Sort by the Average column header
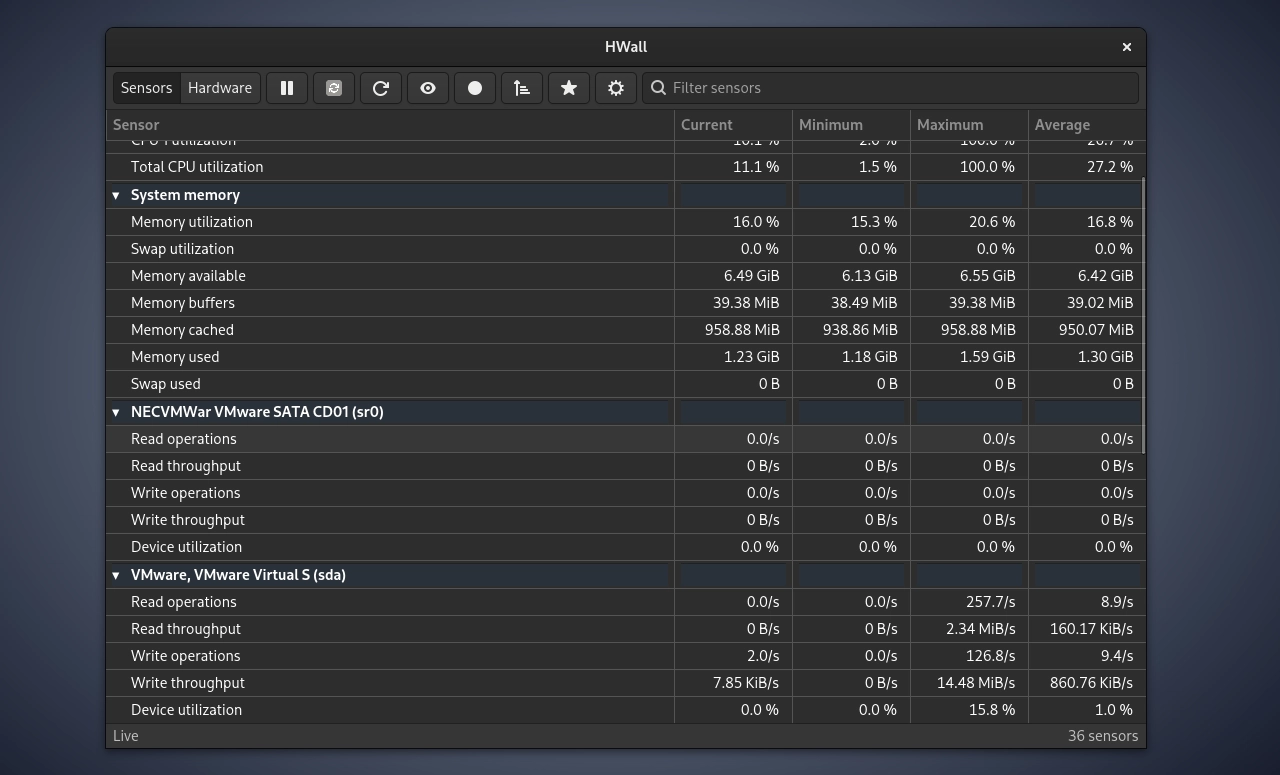The image size is (1280, 775). (1086, 125)
